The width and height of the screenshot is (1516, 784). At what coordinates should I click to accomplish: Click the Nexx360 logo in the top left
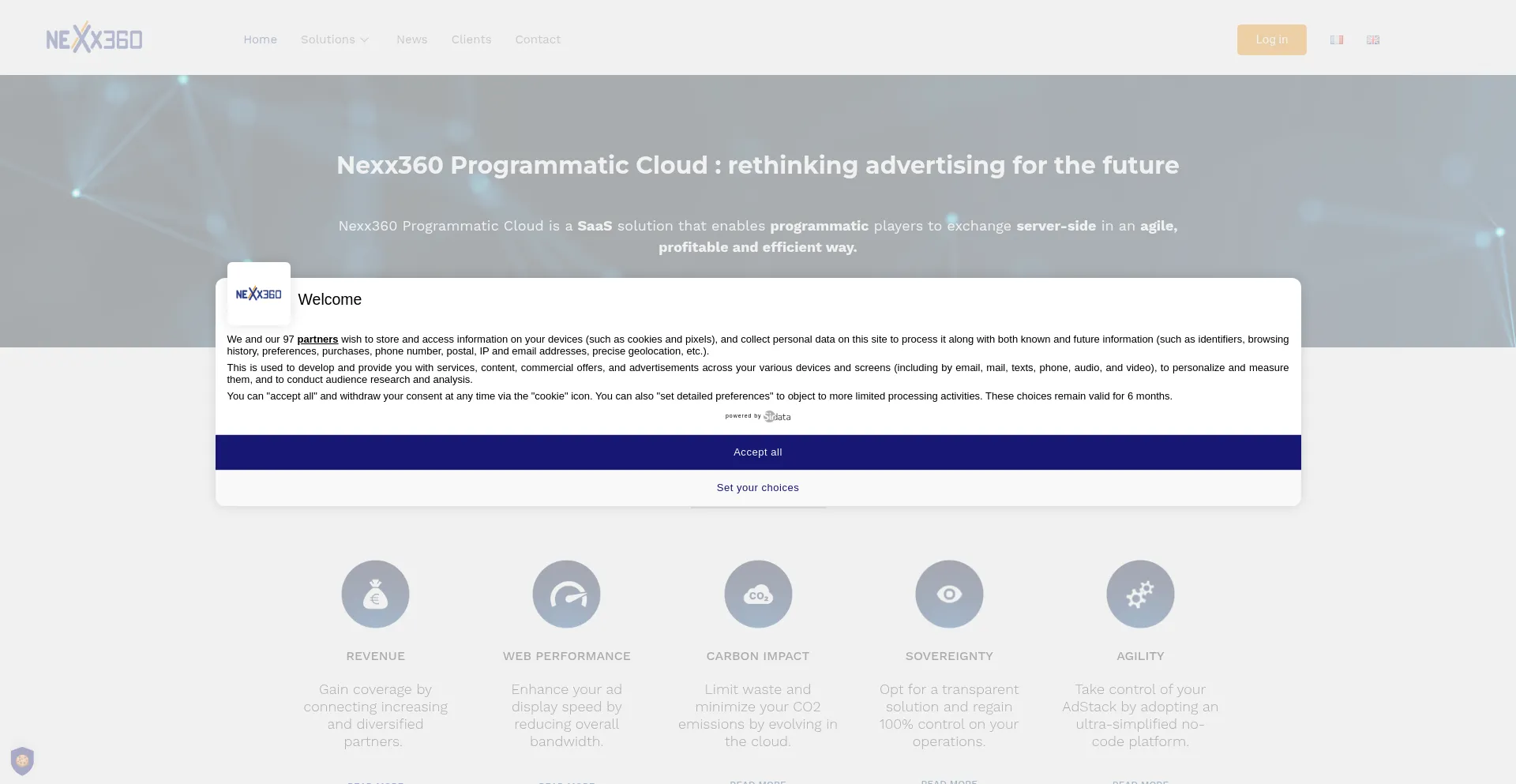coord(94,37)
